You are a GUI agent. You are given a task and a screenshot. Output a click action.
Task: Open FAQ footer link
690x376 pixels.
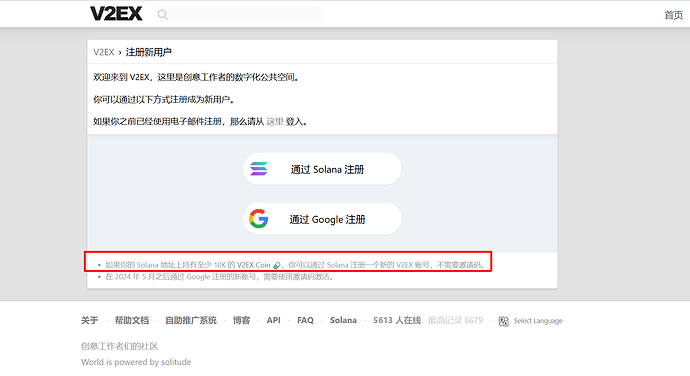(305, 321)
